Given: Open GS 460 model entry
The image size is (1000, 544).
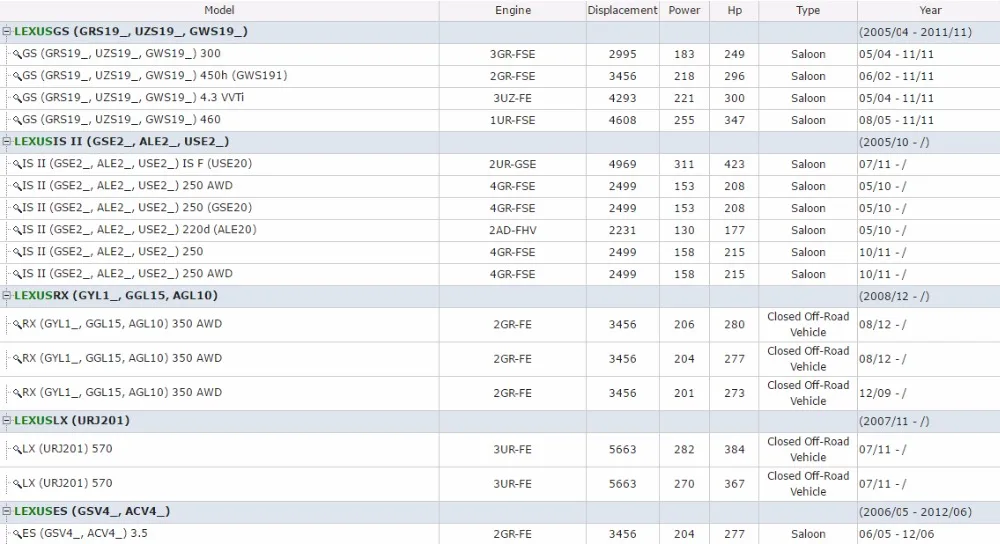Looking at the screenshot, I should [122, 119].
